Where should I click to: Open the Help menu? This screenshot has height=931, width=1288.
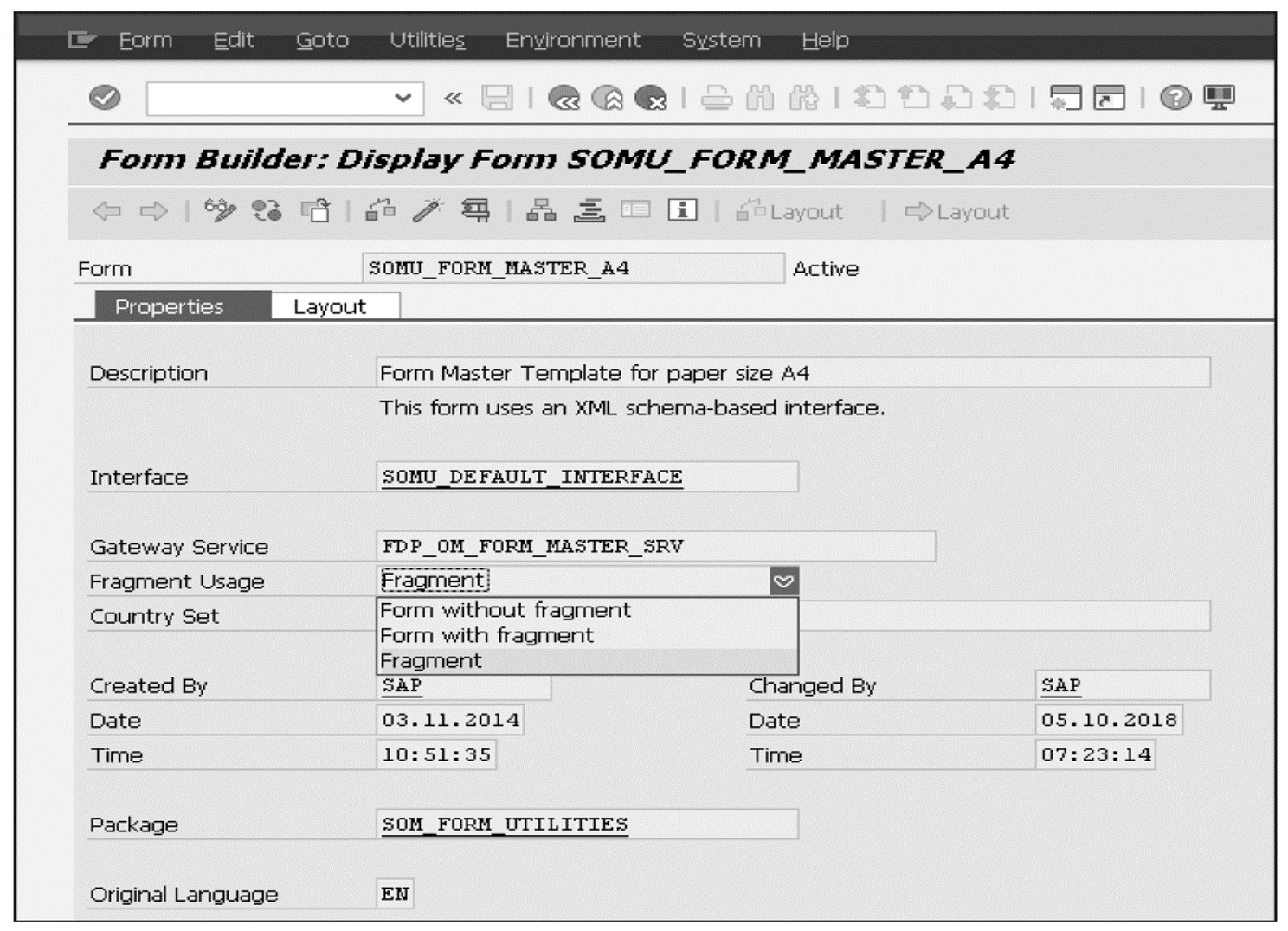(x=825, y=40)
